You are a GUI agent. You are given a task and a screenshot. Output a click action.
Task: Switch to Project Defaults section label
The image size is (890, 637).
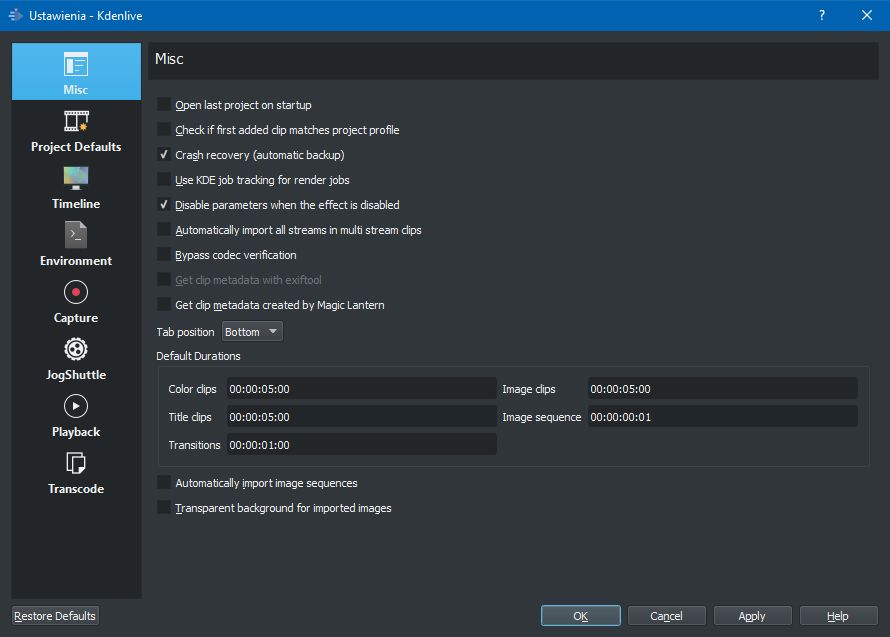click(x=76, y=146)
